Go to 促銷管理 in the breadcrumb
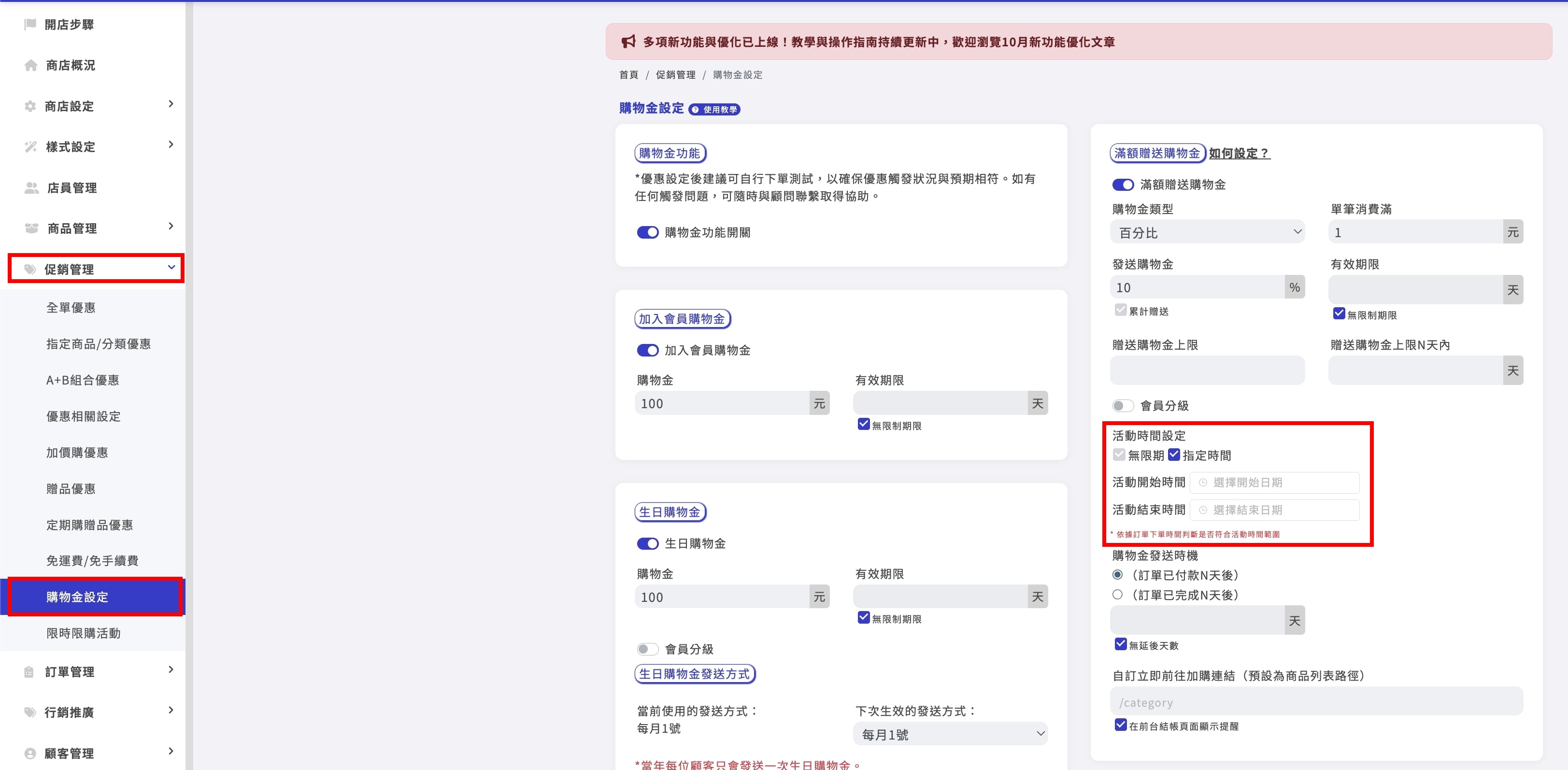The width and height of the screenshot is (1568, 770). click(x=675, y=75)
